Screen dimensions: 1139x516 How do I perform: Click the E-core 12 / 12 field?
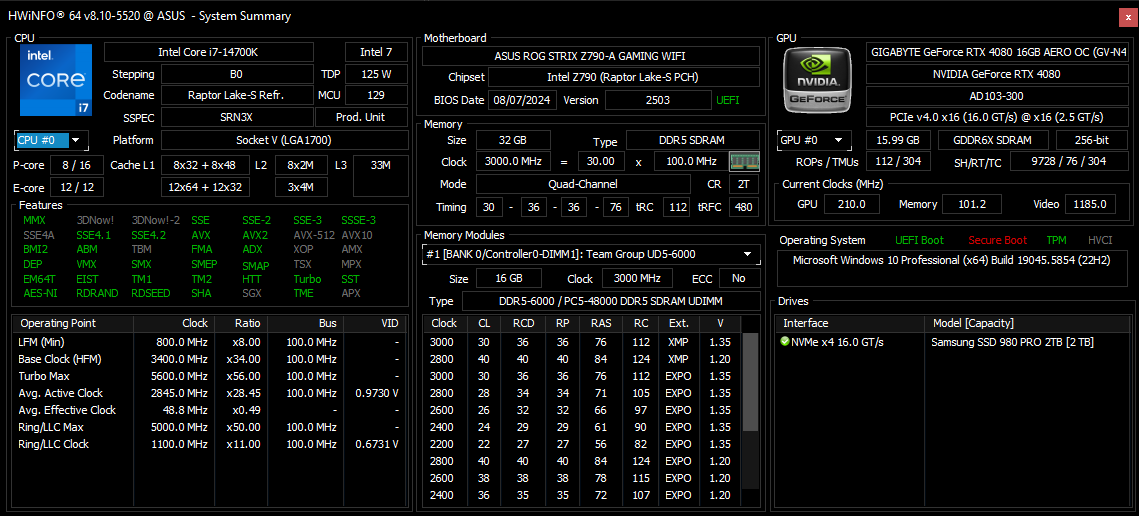[76, 188]
